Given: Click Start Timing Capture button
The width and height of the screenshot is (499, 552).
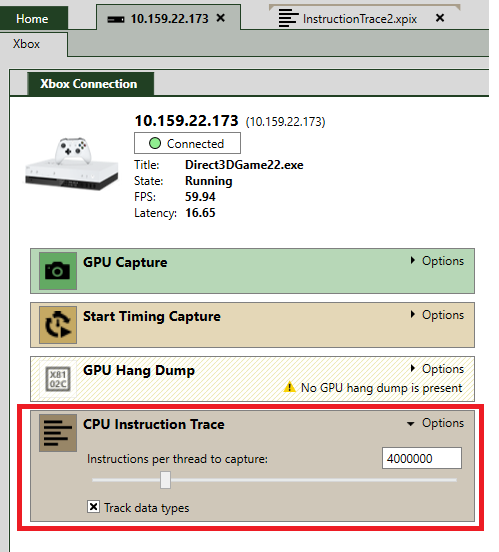Looking at the screenshot, I should coord(252,325).
